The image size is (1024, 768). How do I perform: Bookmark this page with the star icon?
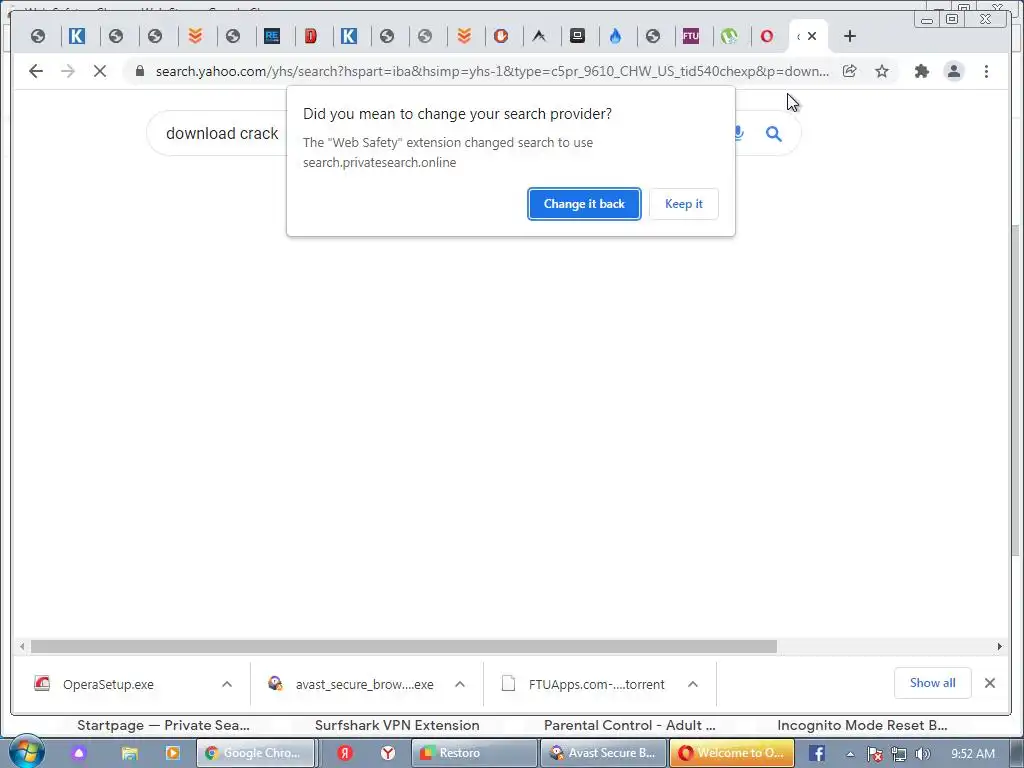tap(882, 71)
